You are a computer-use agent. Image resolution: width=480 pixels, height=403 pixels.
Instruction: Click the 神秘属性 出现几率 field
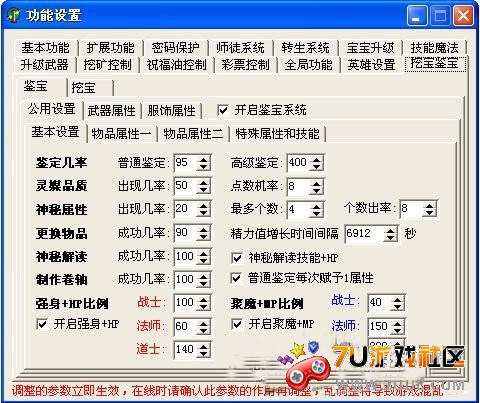(185, 209)
